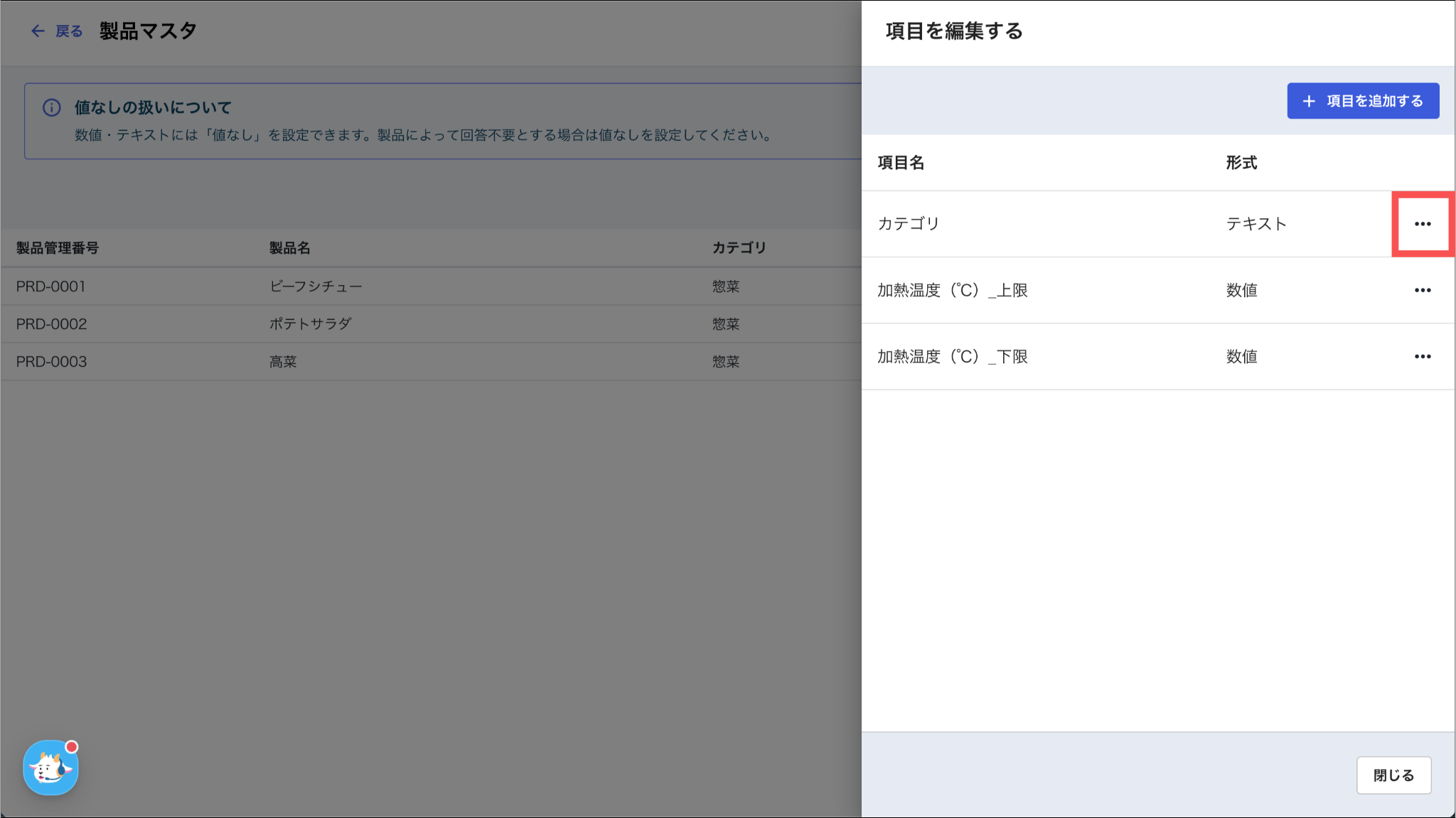Open the more options menu for カテゴリ
Viewport: 1456px width, 818px height.
(x=1423, y=224)
